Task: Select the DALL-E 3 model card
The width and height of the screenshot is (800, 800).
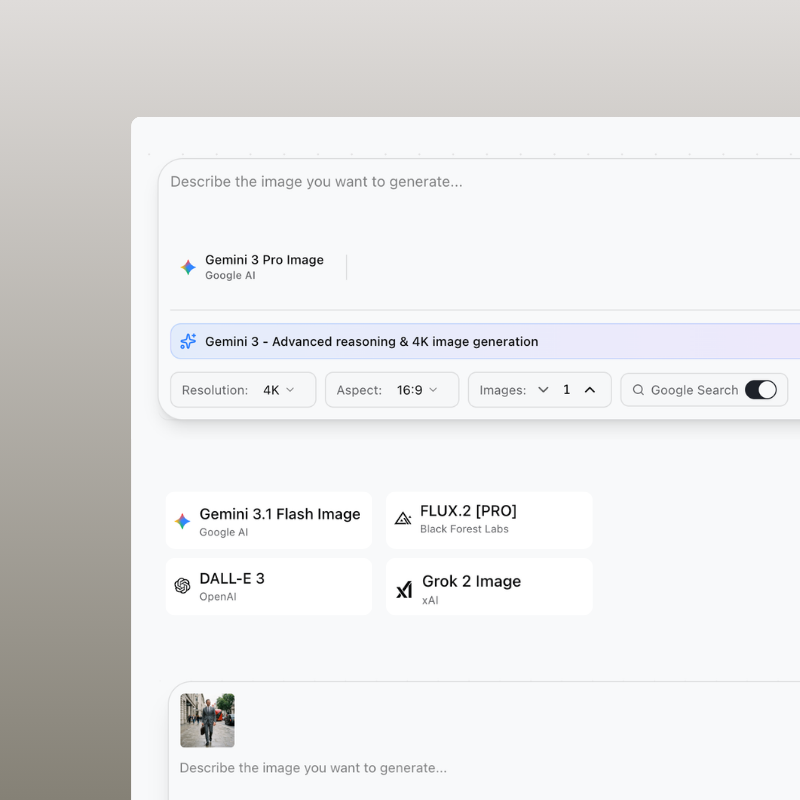Action: coord(269,587)
